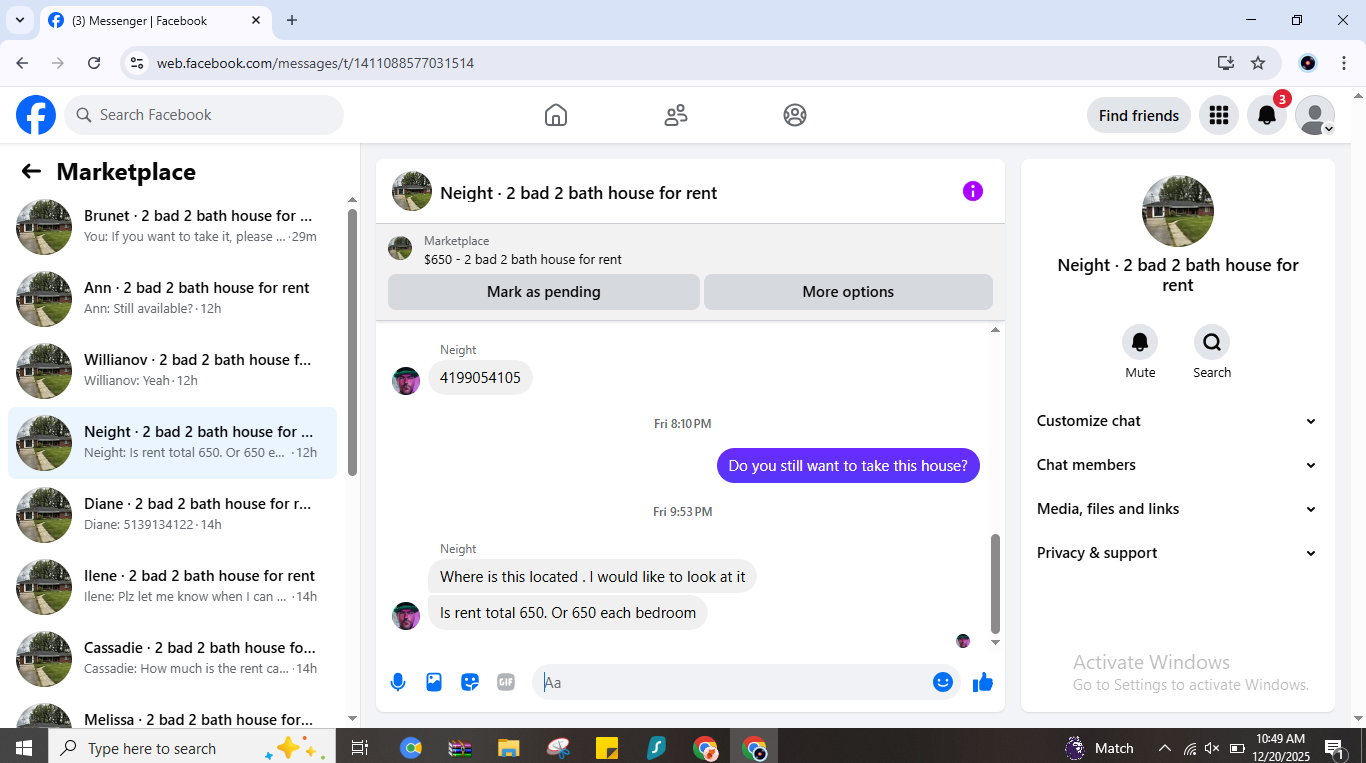Mute this chat with the bell button

(1140, 343)
